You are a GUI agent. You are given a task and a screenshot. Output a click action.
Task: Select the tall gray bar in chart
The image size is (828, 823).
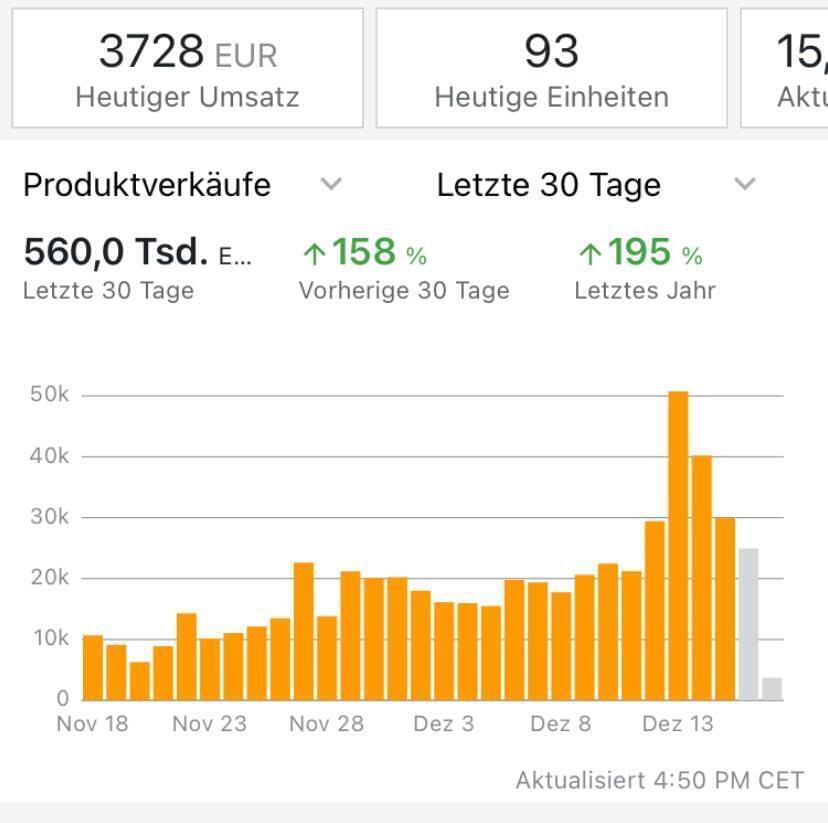coord(748,624)
